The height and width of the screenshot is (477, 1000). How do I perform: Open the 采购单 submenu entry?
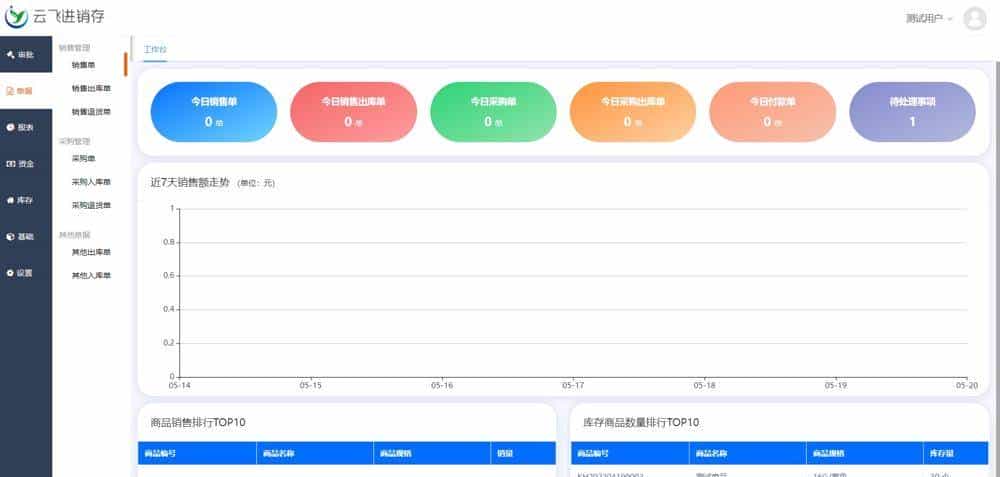[x=83, y=159]
